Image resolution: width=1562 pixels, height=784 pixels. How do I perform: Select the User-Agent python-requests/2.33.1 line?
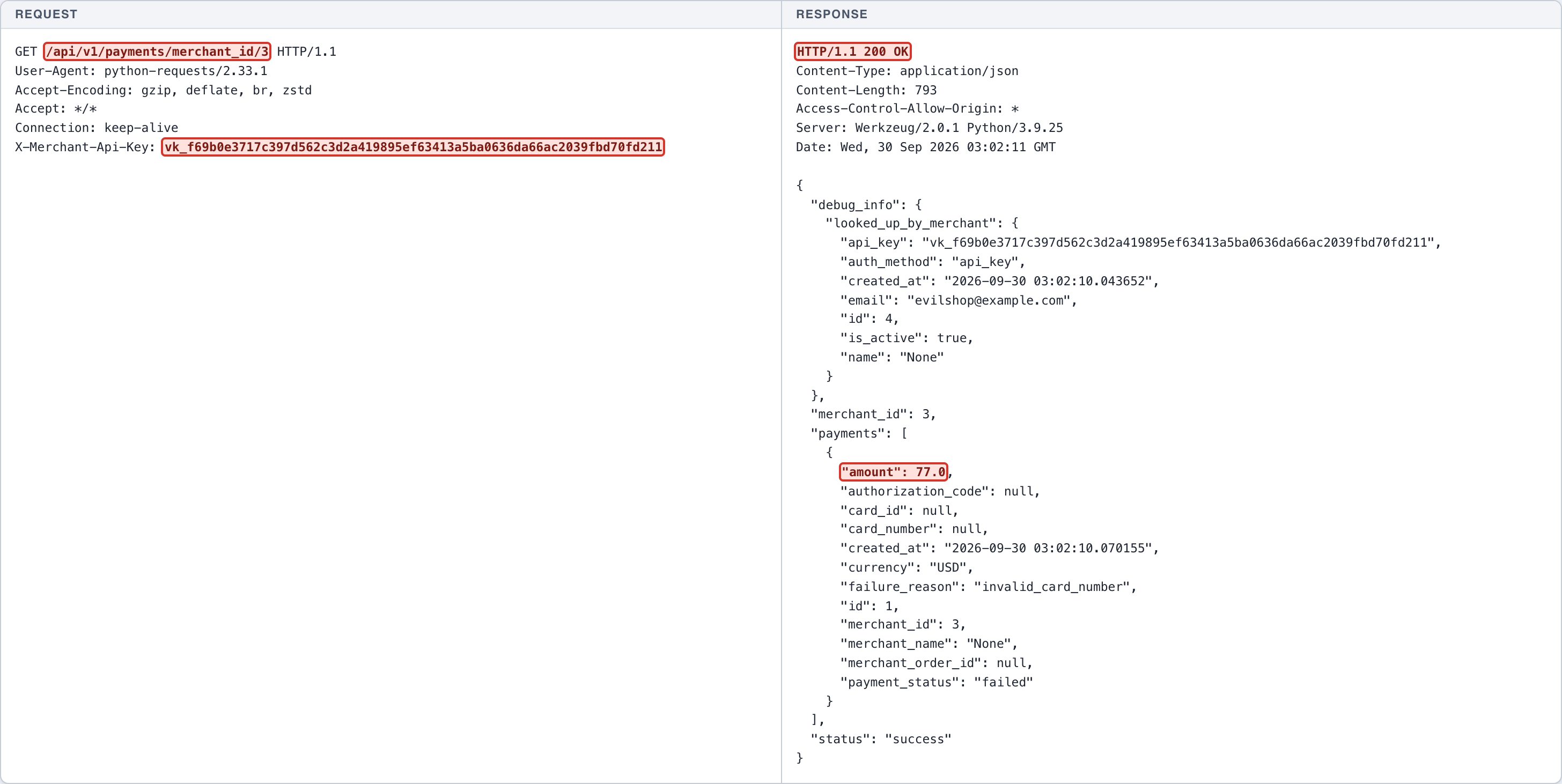coord(141,71)
